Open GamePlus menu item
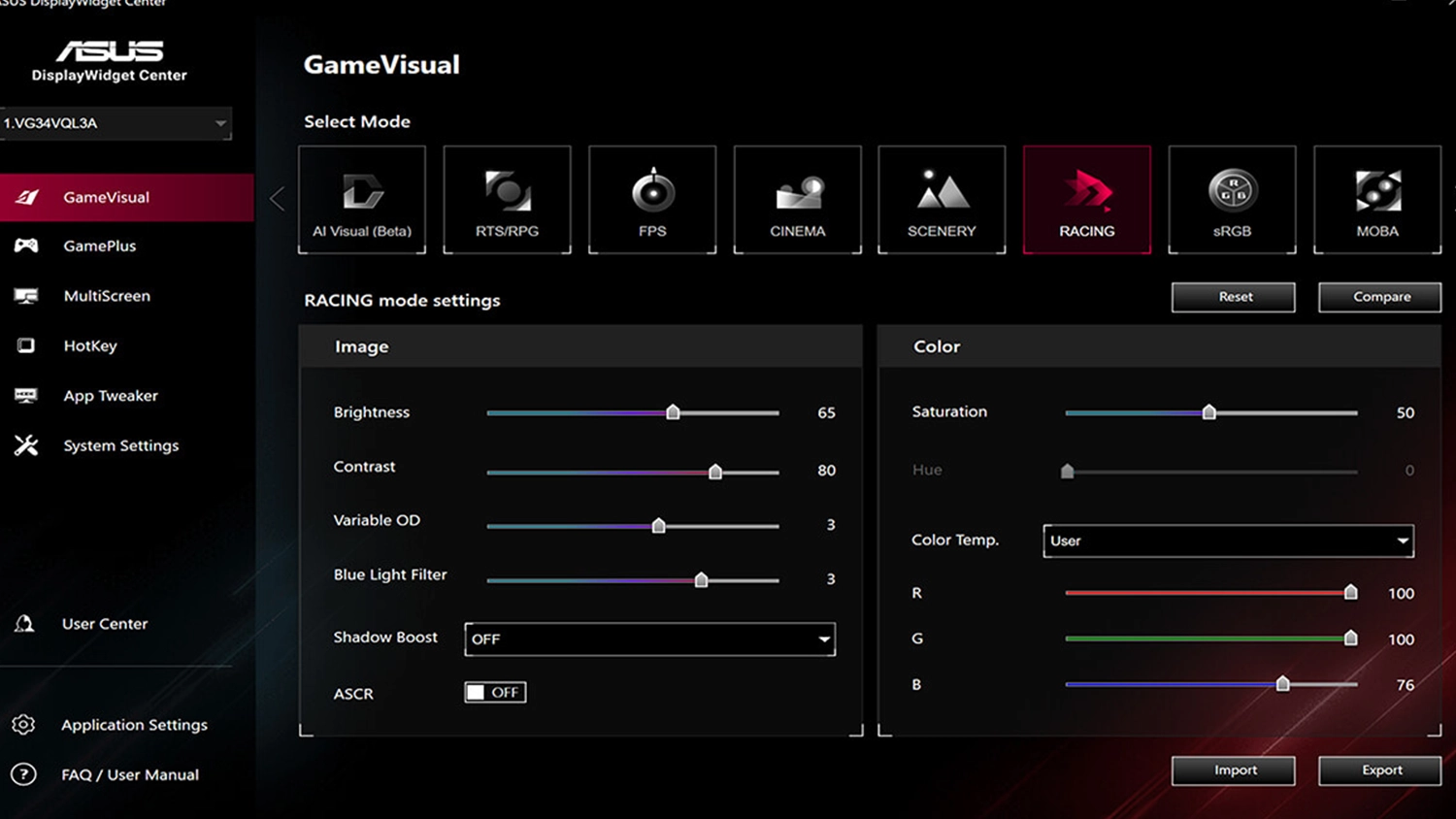This screenshot has width=1456, height=819. coord(100,246)
